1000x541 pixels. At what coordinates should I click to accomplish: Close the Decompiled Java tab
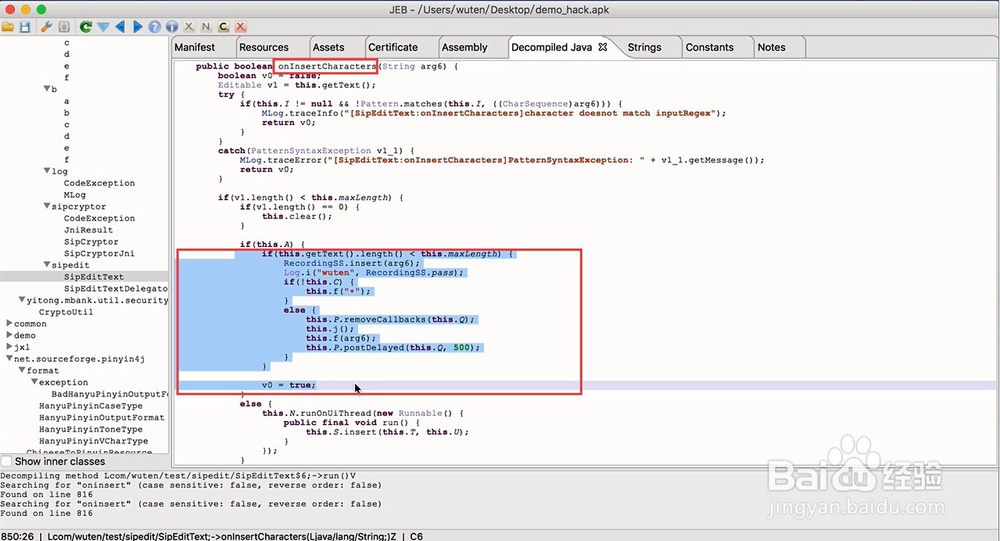point(603,47)
